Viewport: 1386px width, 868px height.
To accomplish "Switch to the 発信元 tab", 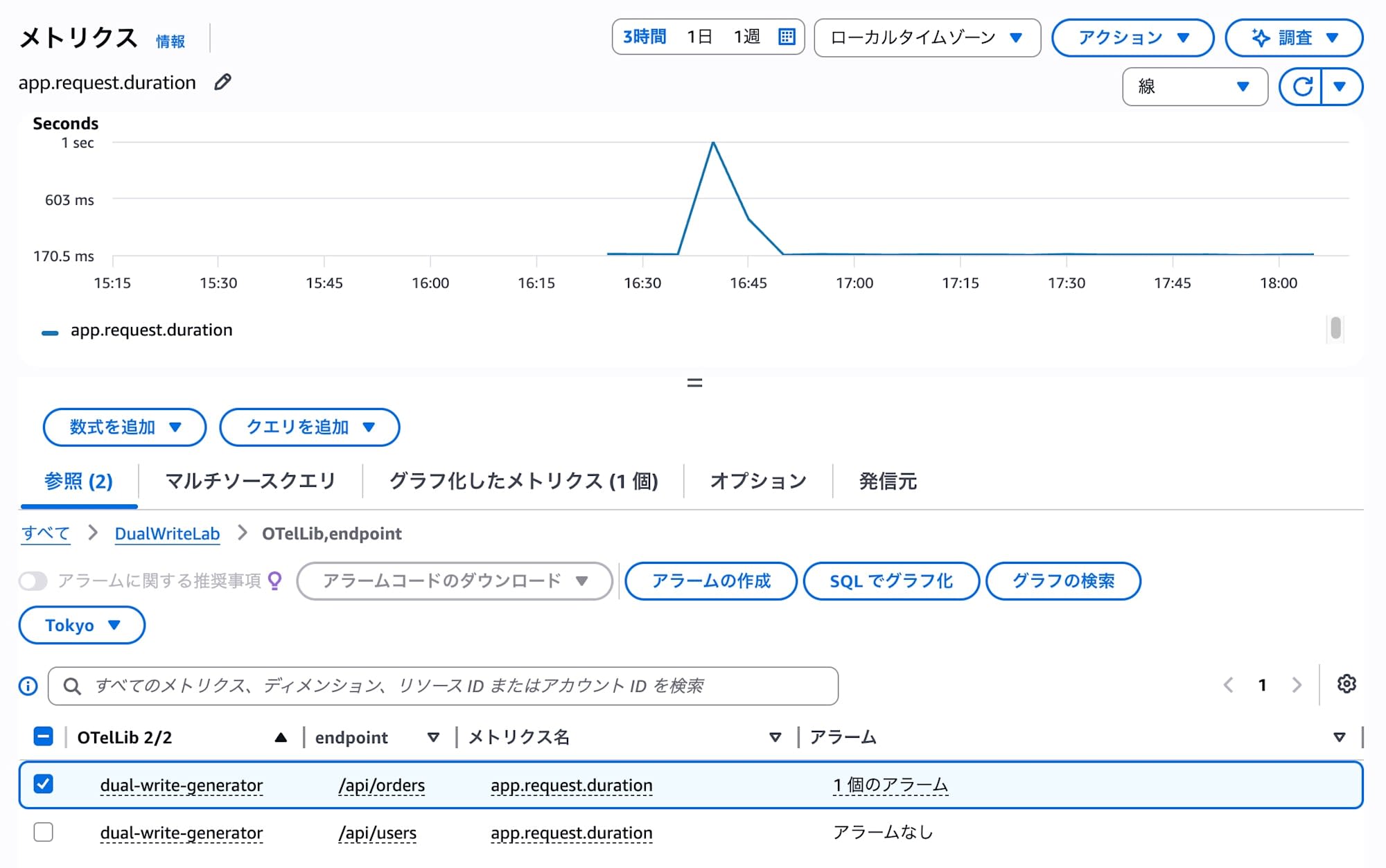I will pyautogui.click(x=888, y=481).
